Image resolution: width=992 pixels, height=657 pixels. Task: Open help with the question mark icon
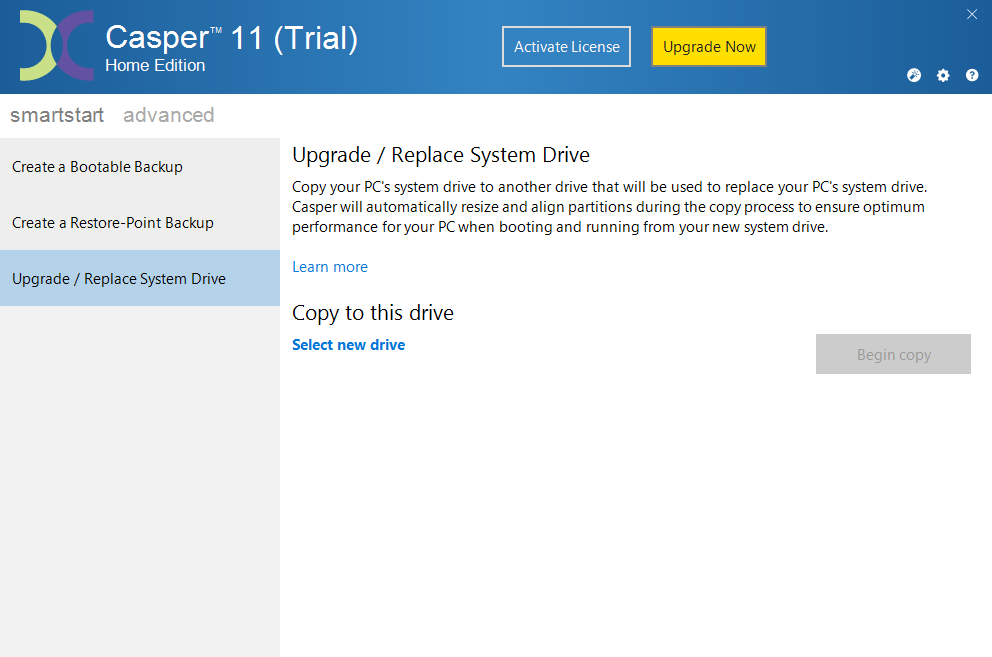click(x=972, y=75)
